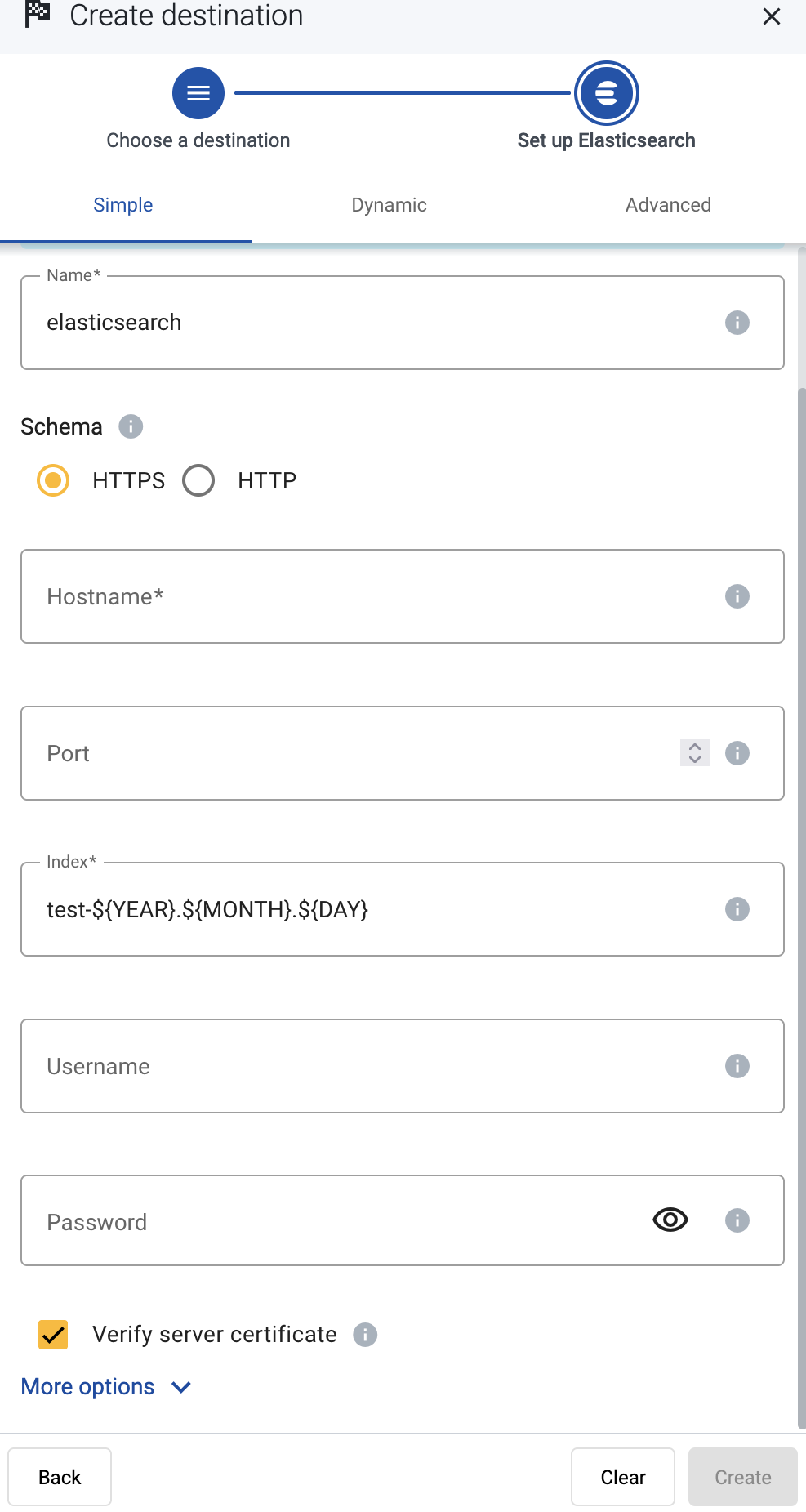Click the Clear button
This screenshot has width=806, height=1512.
(x=623, y=1477)
